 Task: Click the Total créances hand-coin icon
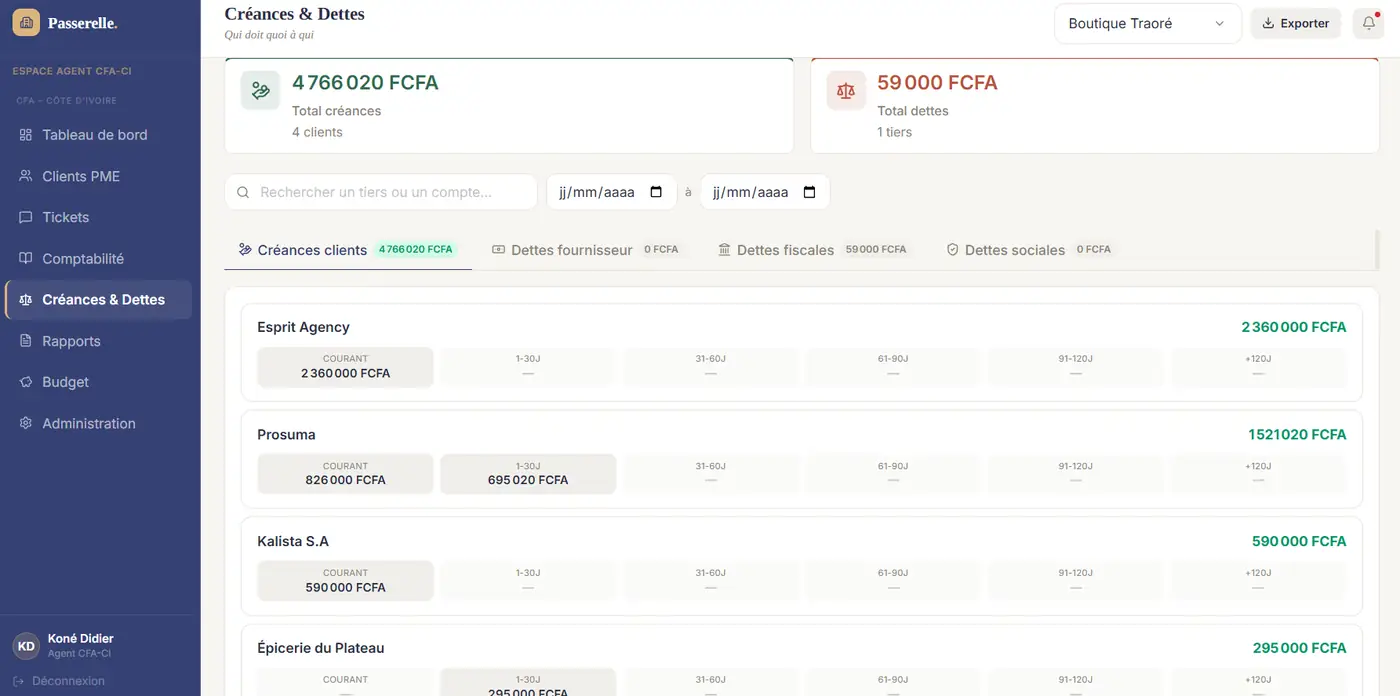tap(260, 91)
